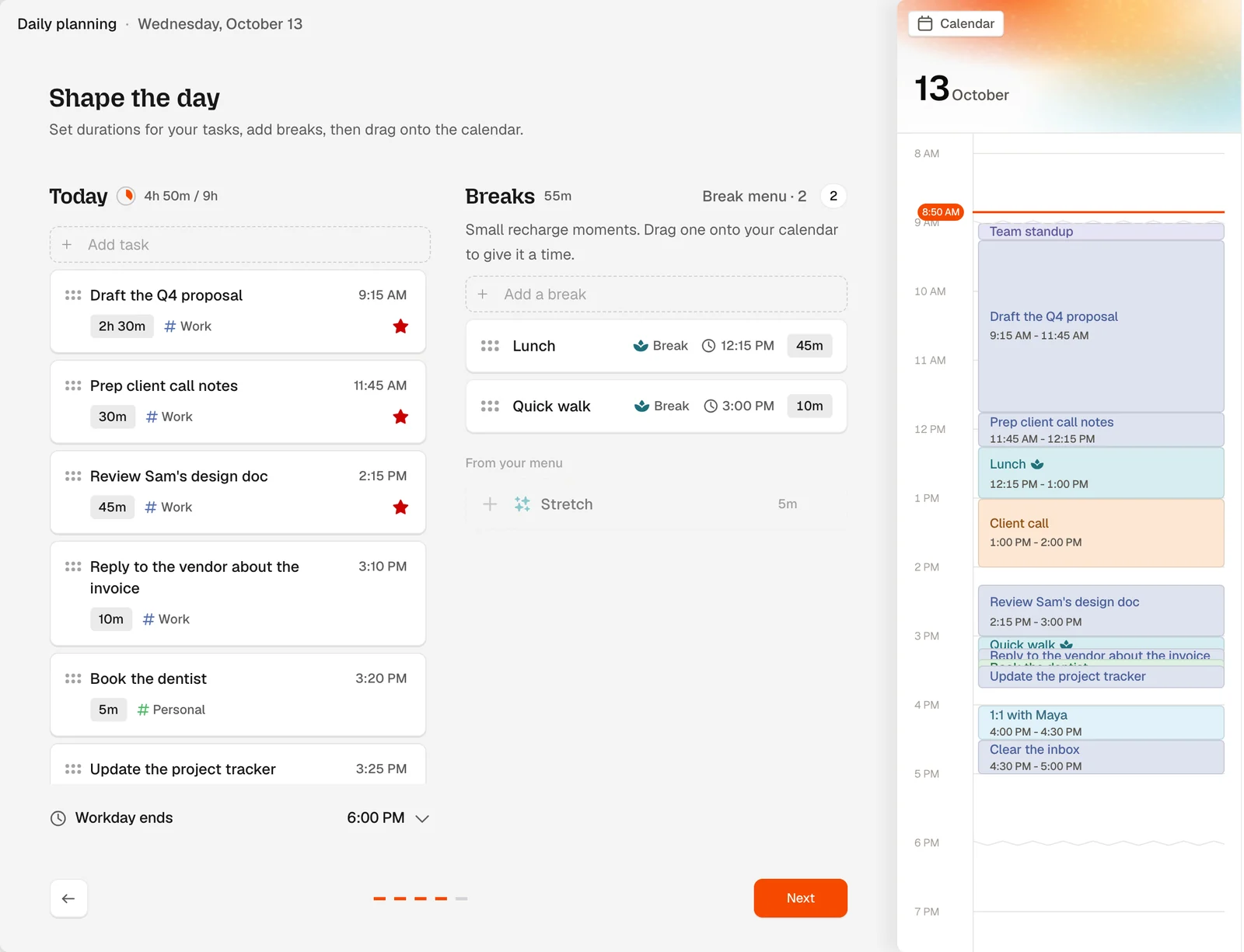Viewport: 1244px width, 952px height.
Task: Click the lotus Break icon on the Lunch row
Action: [x=641, y=346]
